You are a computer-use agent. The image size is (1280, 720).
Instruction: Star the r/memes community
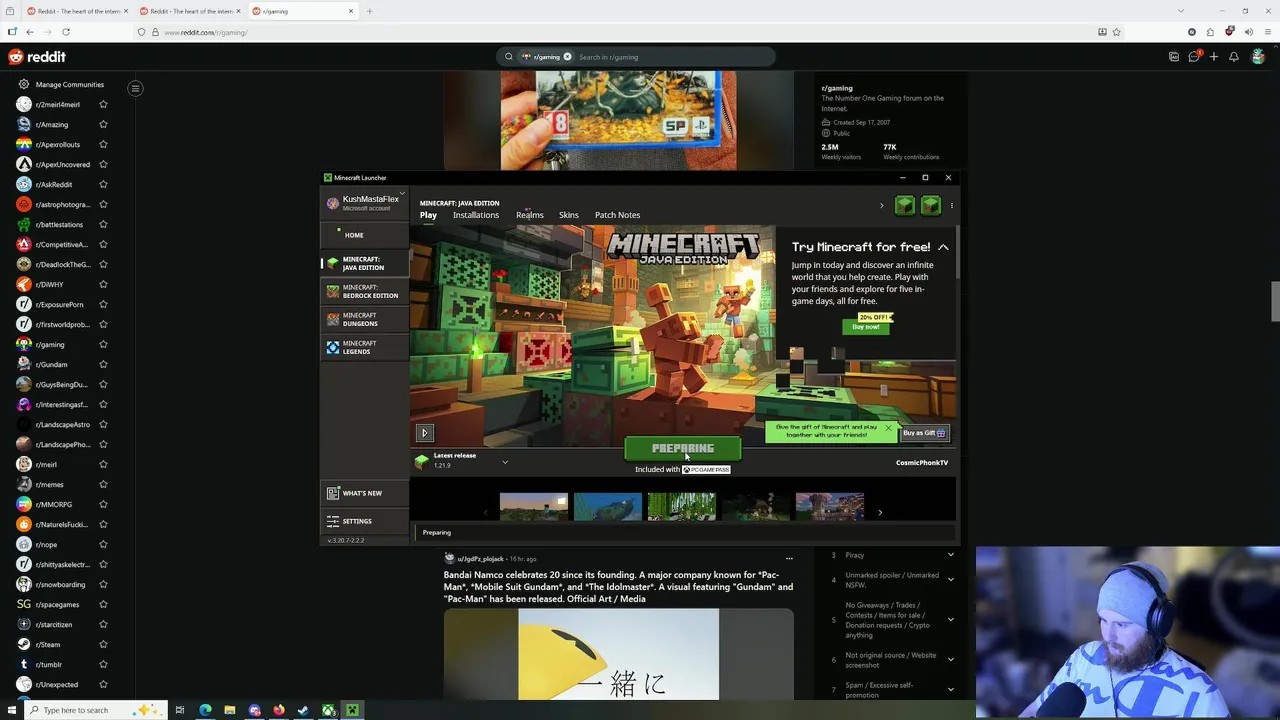pos(103,484)
